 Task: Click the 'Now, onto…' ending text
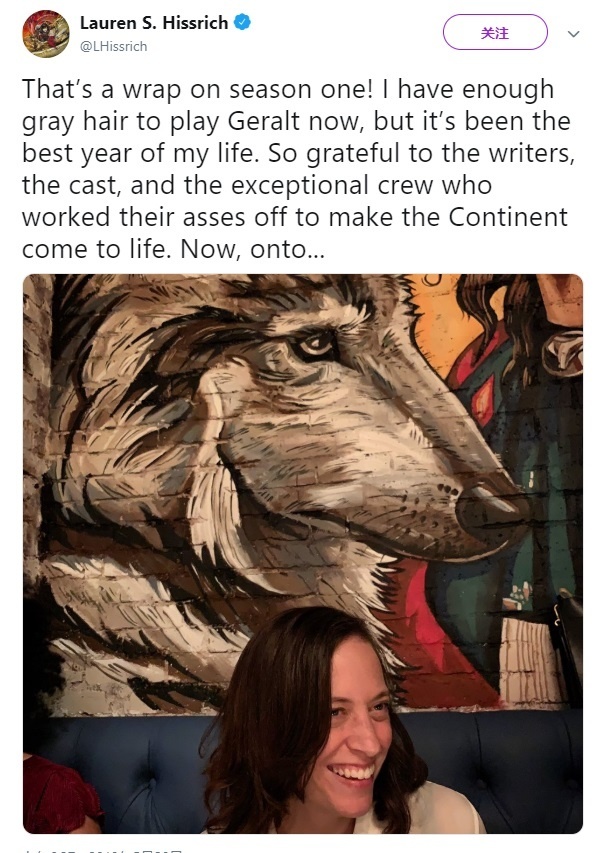tap(252, 249)
